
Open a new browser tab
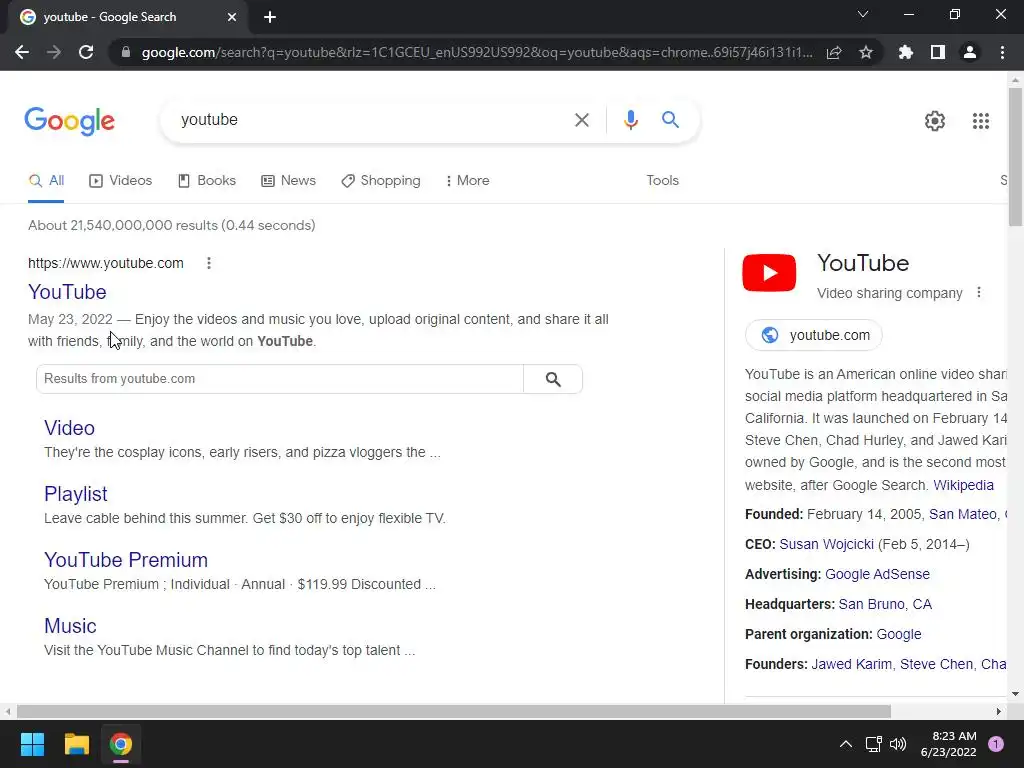pyautogui.click(x=270, y=17)
